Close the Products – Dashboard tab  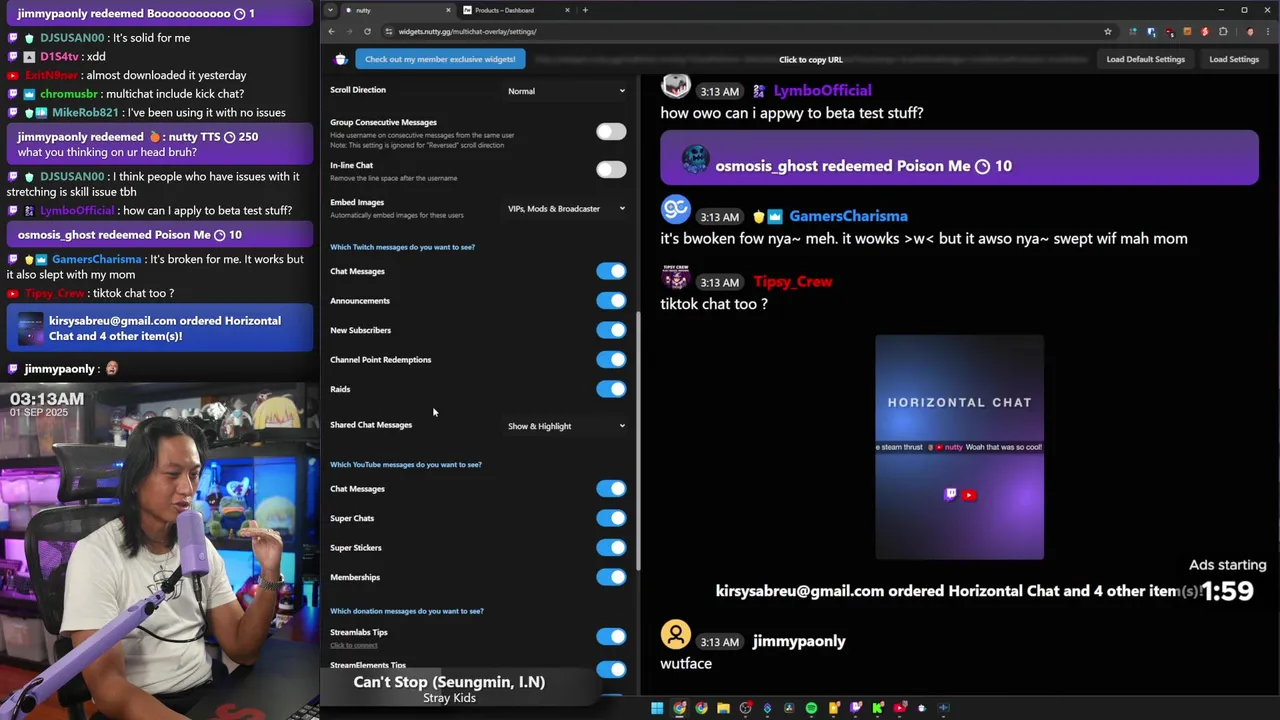pos(567,10)
